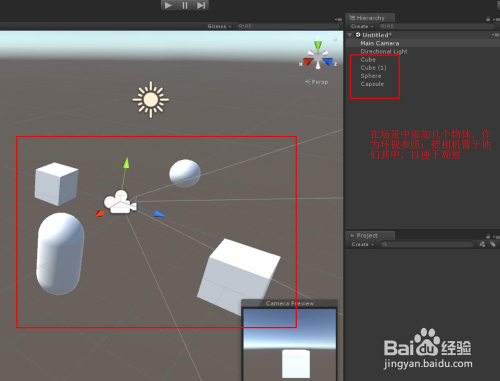
Task: Open the Gizmos dropdown in Scene view
Action: (x=219, y=26)
